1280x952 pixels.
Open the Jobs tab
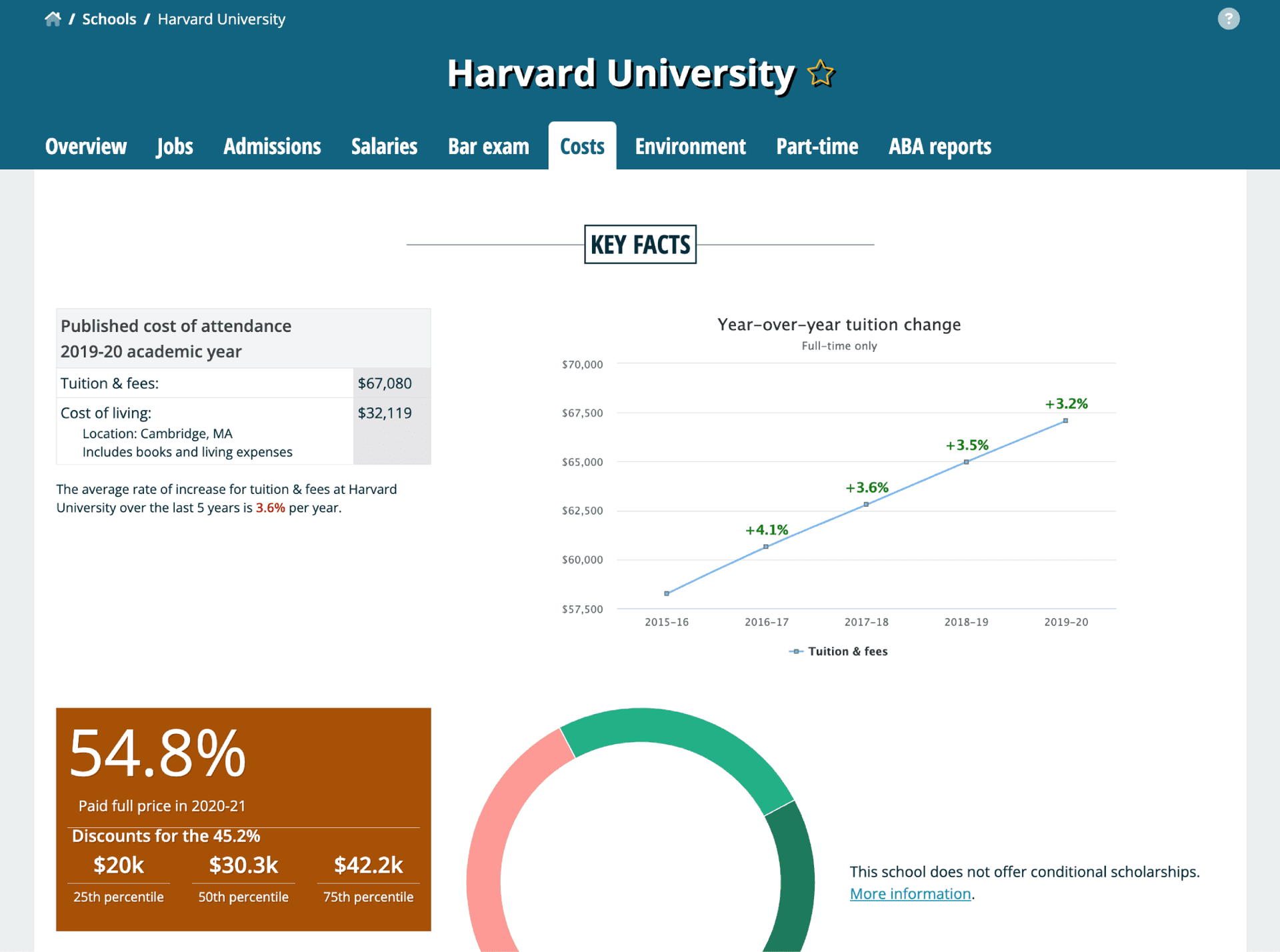pos(174,146)
